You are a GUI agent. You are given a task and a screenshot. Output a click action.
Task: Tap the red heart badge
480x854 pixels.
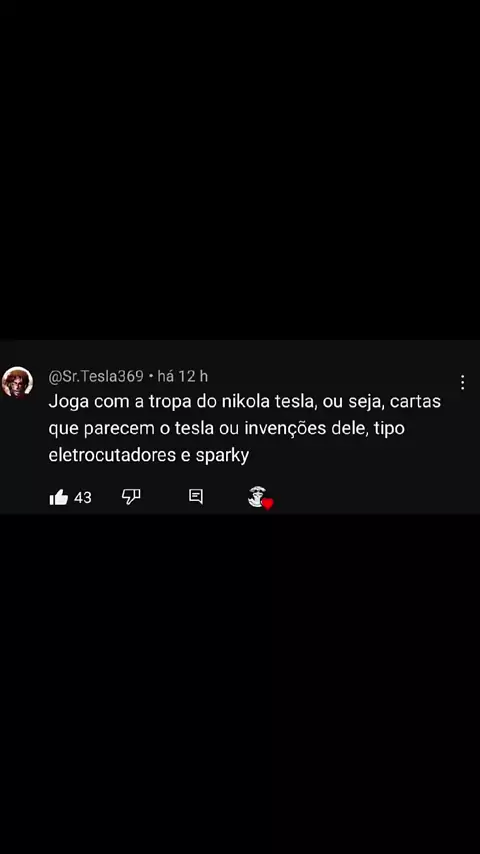click(x=268, y=504)
